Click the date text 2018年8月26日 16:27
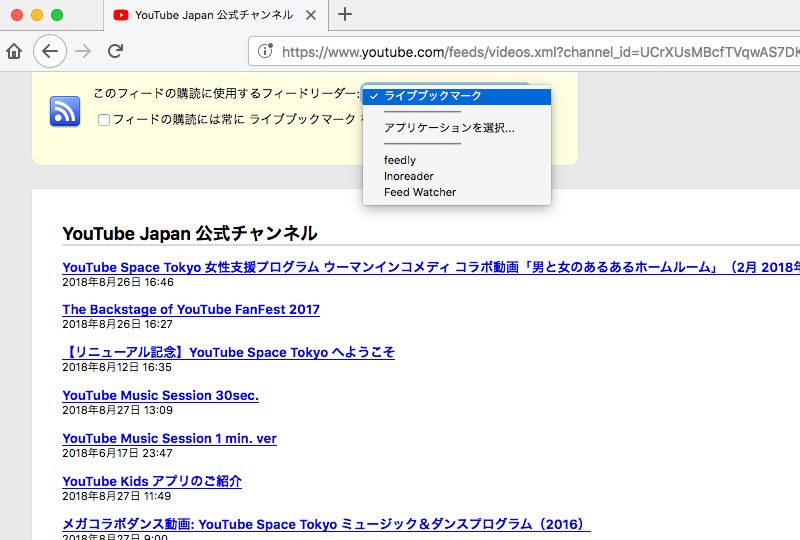The width and height of the screenshot is (800, 540). click(x=117, y=324)
